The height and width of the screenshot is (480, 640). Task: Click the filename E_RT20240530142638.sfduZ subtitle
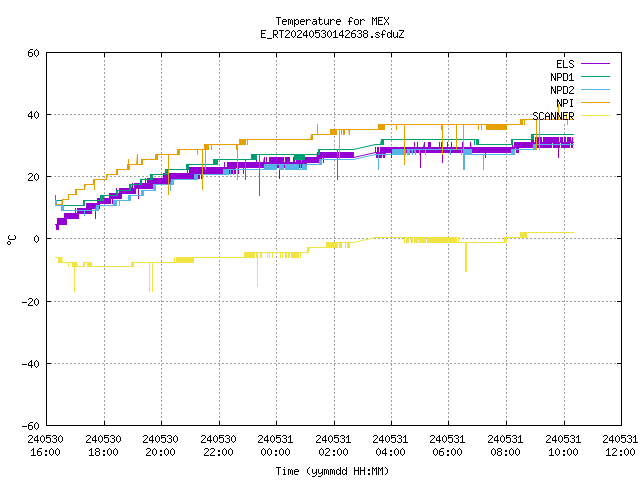[x=332, y=34]
